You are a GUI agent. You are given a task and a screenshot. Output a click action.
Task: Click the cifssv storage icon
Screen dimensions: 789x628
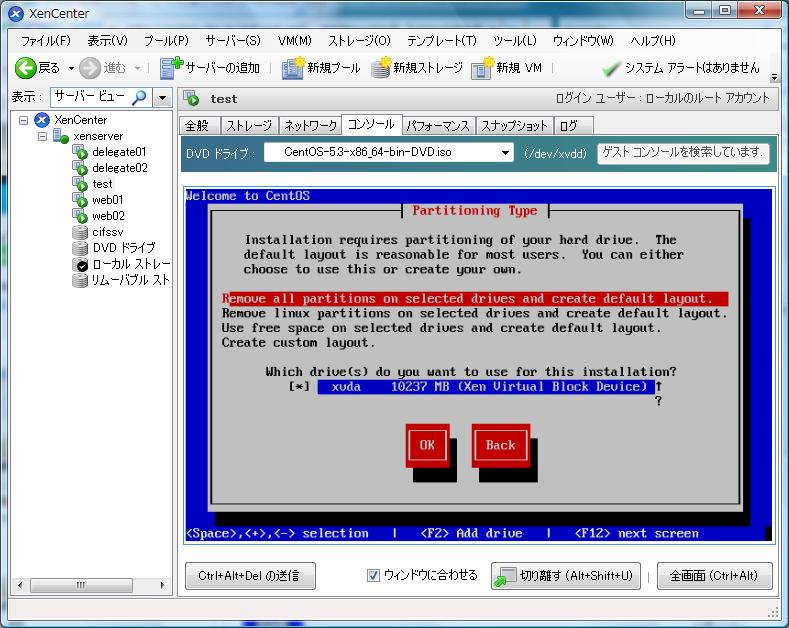pyautogui.click(x=80, y=232)
